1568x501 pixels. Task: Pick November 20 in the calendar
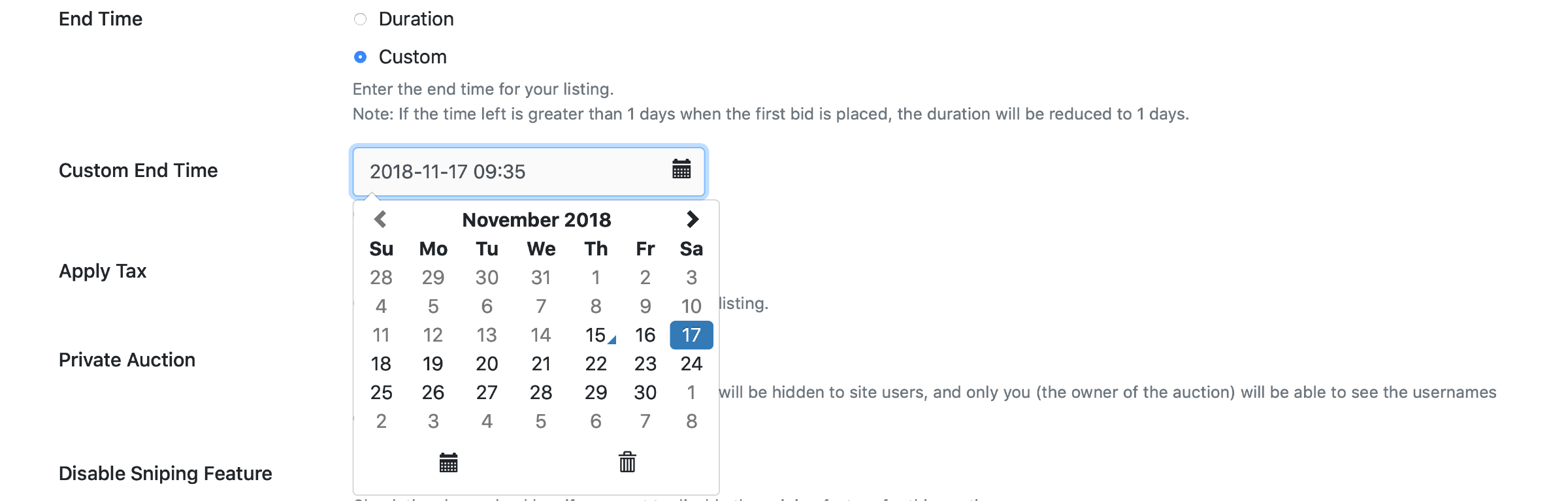tap(487, 364)
